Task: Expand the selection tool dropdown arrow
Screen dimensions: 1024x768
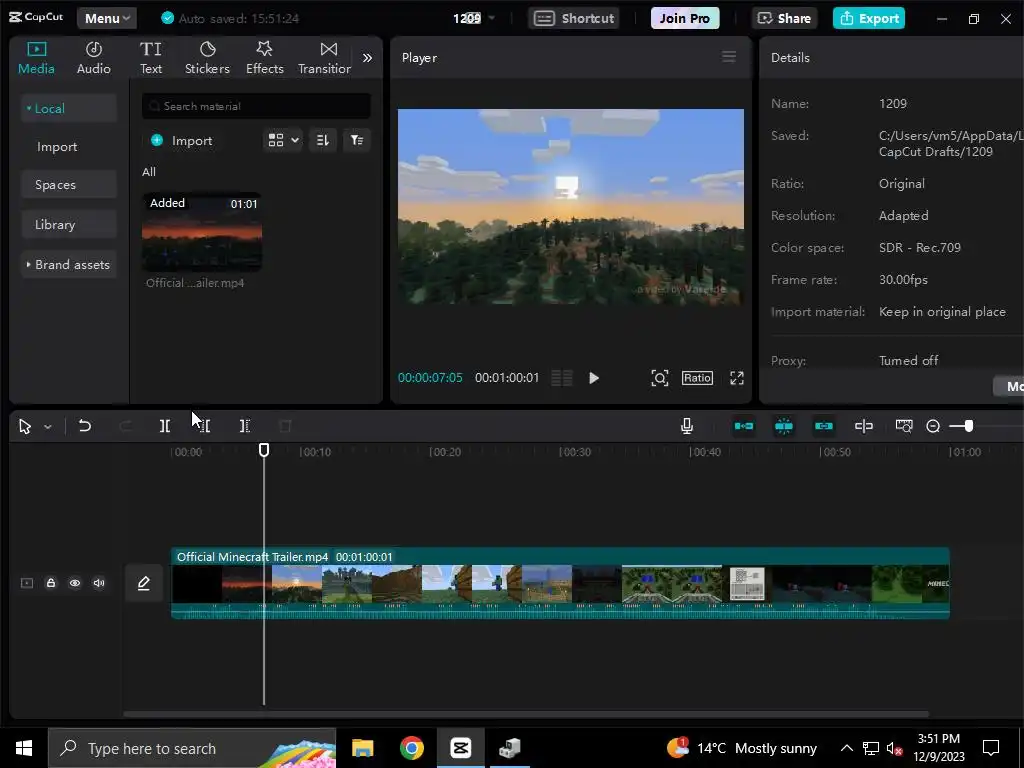Action: [x=48, y=427]
